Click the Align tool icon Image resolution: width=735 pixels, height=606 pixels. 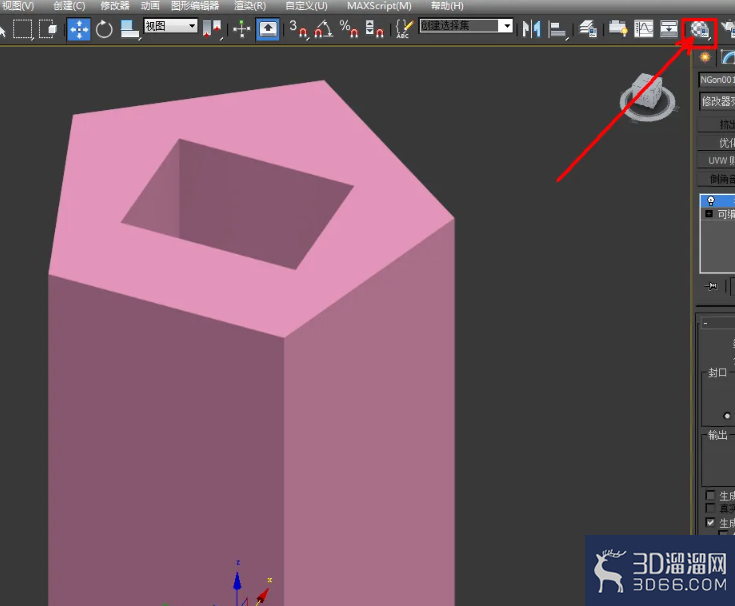click(557, 30)
